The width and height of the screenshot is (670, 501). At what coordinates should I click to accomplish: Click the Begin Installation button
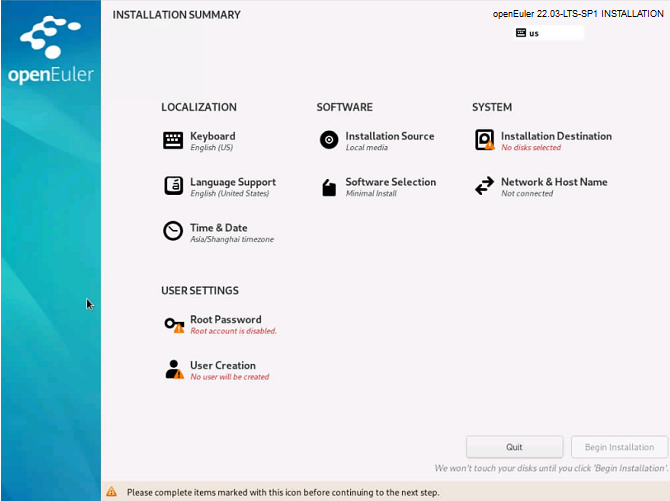[619, 447]
